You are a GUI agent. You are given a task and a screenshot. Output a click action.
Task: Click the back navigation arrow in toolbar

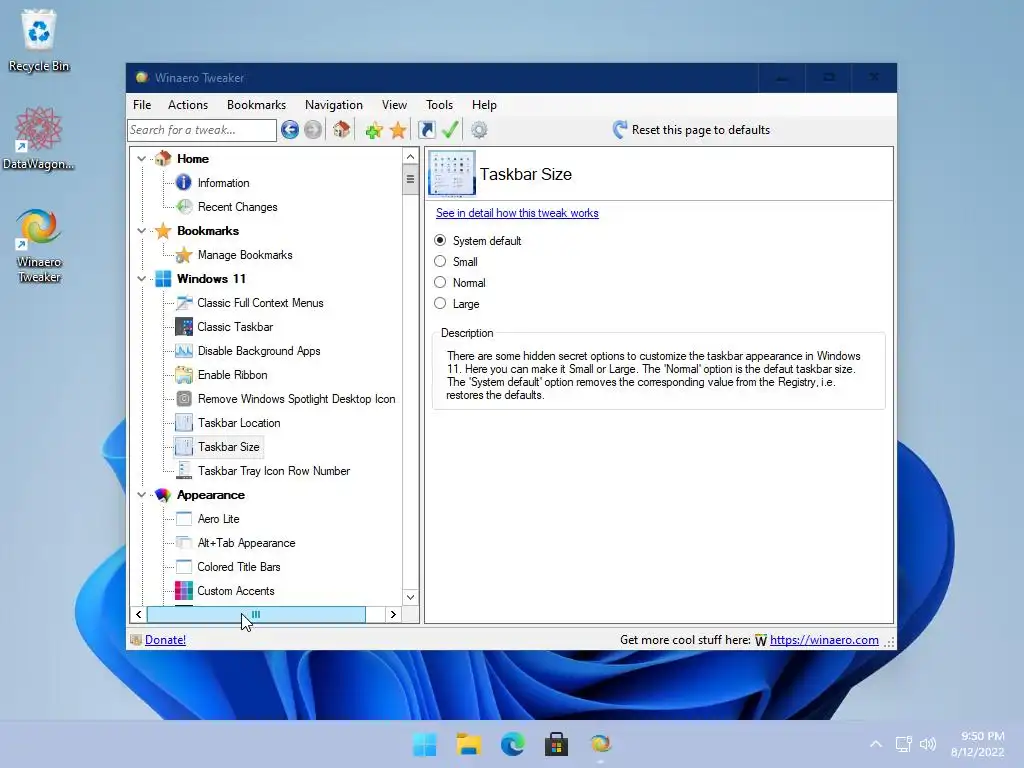click(290, 130)
